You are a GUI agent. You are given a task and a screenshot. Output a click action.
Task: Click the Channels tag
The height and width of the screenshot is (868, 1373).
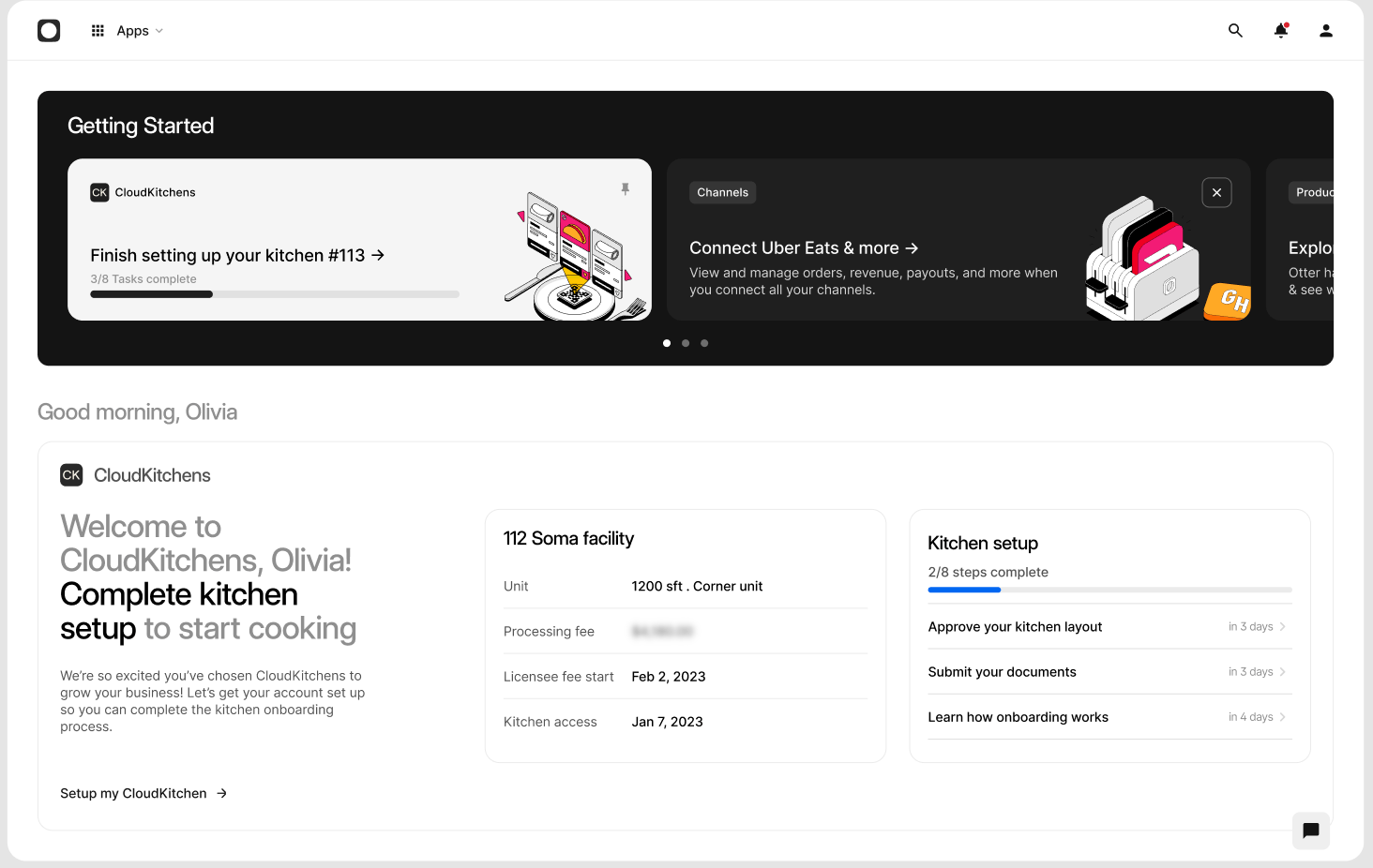[722, 192]
